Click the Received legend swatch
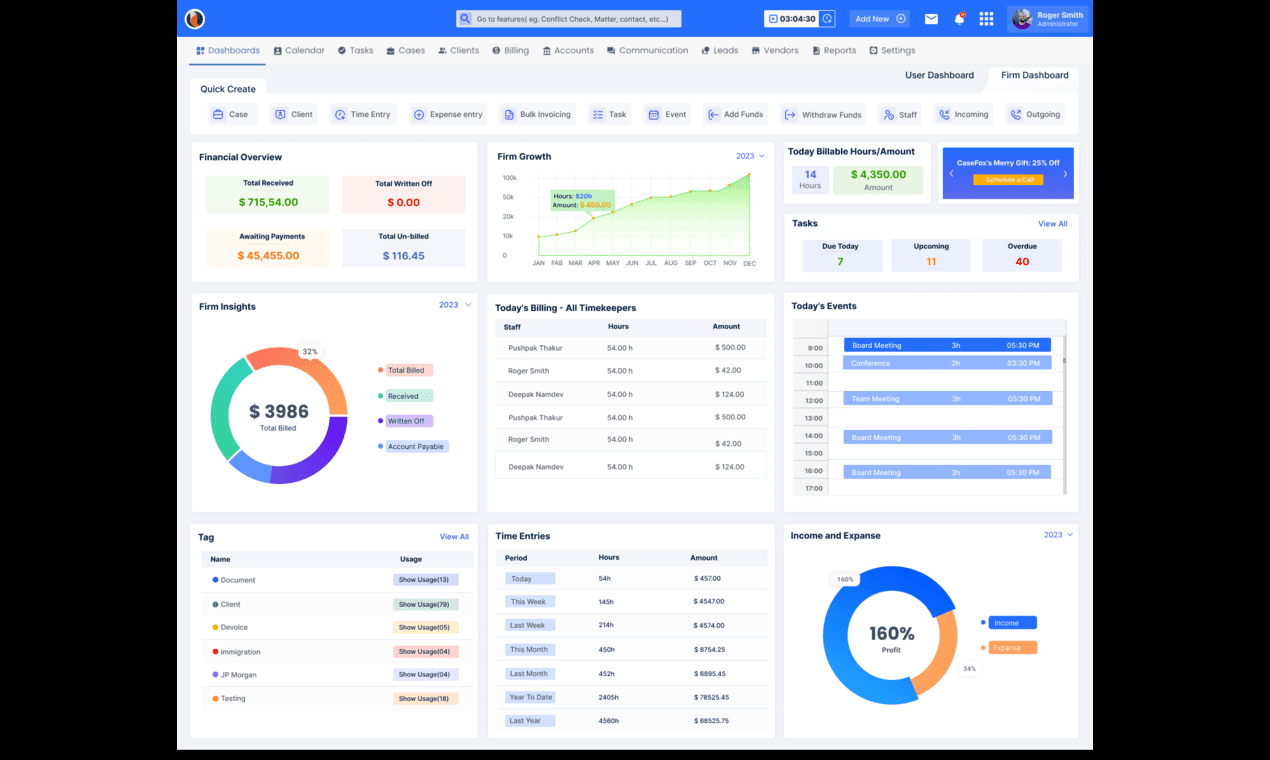1270x760 pixels. [x=381, y=396]
